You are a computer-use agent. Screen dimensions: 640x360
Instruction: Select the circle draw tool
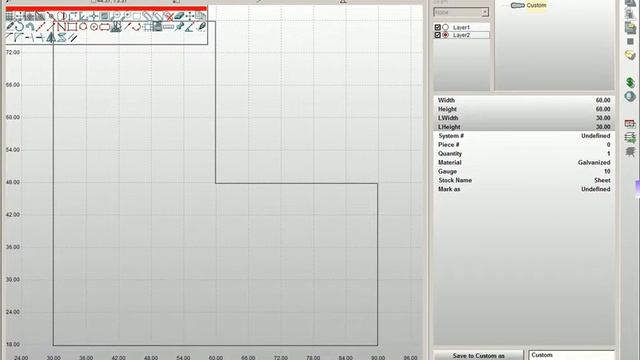[x=83, y=27]
